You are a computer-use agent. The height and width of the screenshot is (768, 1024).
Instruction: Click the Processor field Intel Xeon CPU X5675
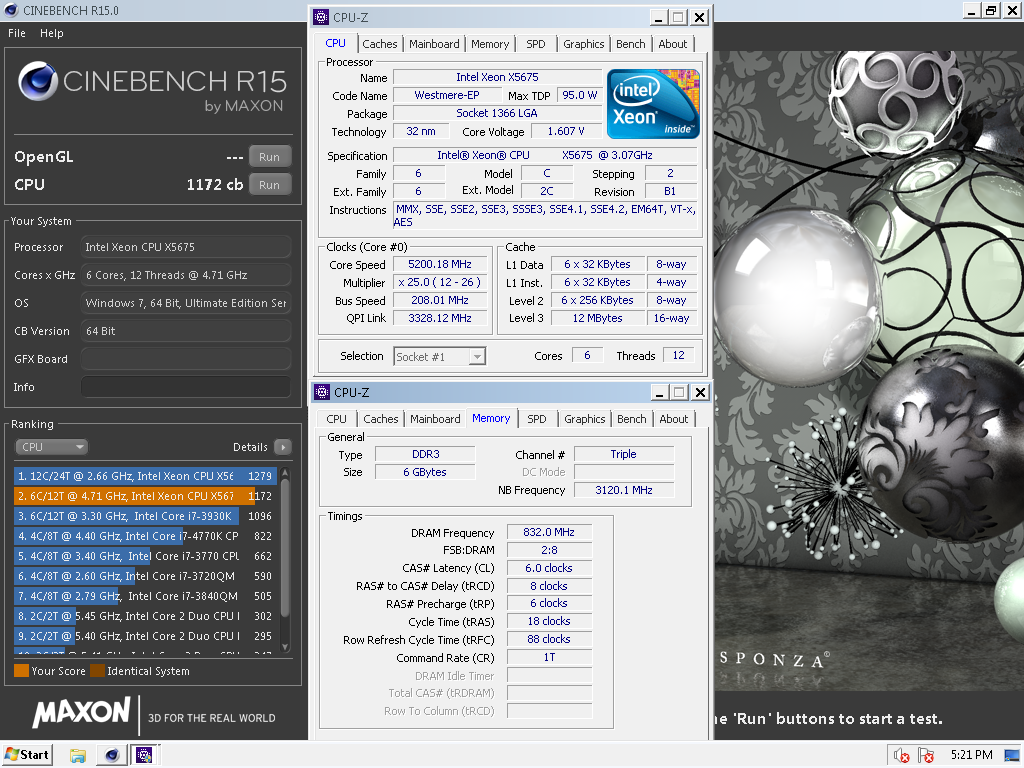pos(186,247)
